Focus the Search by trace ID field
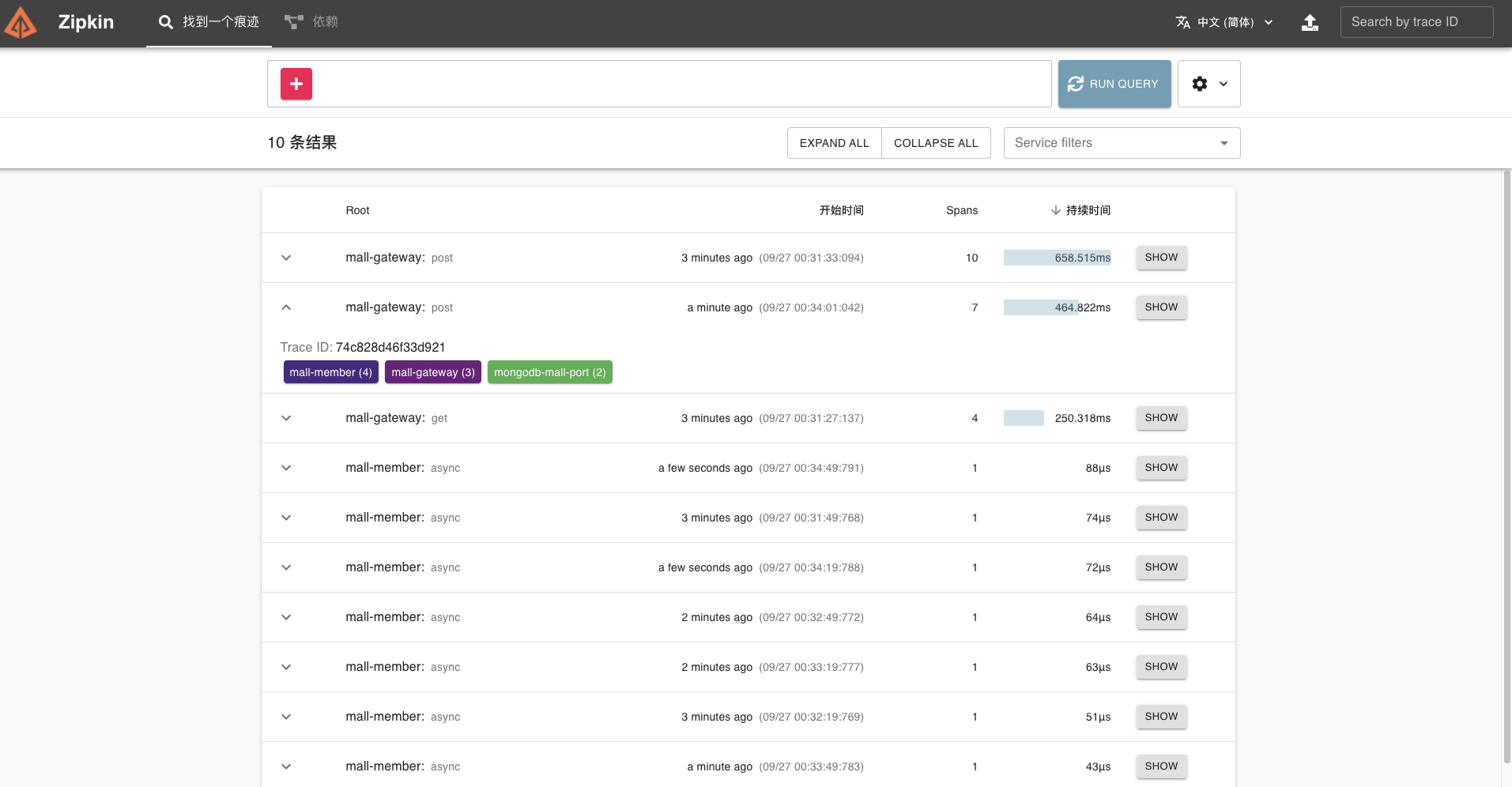Image resolution: width=1512 pixels, height=787 pixels. coord(1416,22)
